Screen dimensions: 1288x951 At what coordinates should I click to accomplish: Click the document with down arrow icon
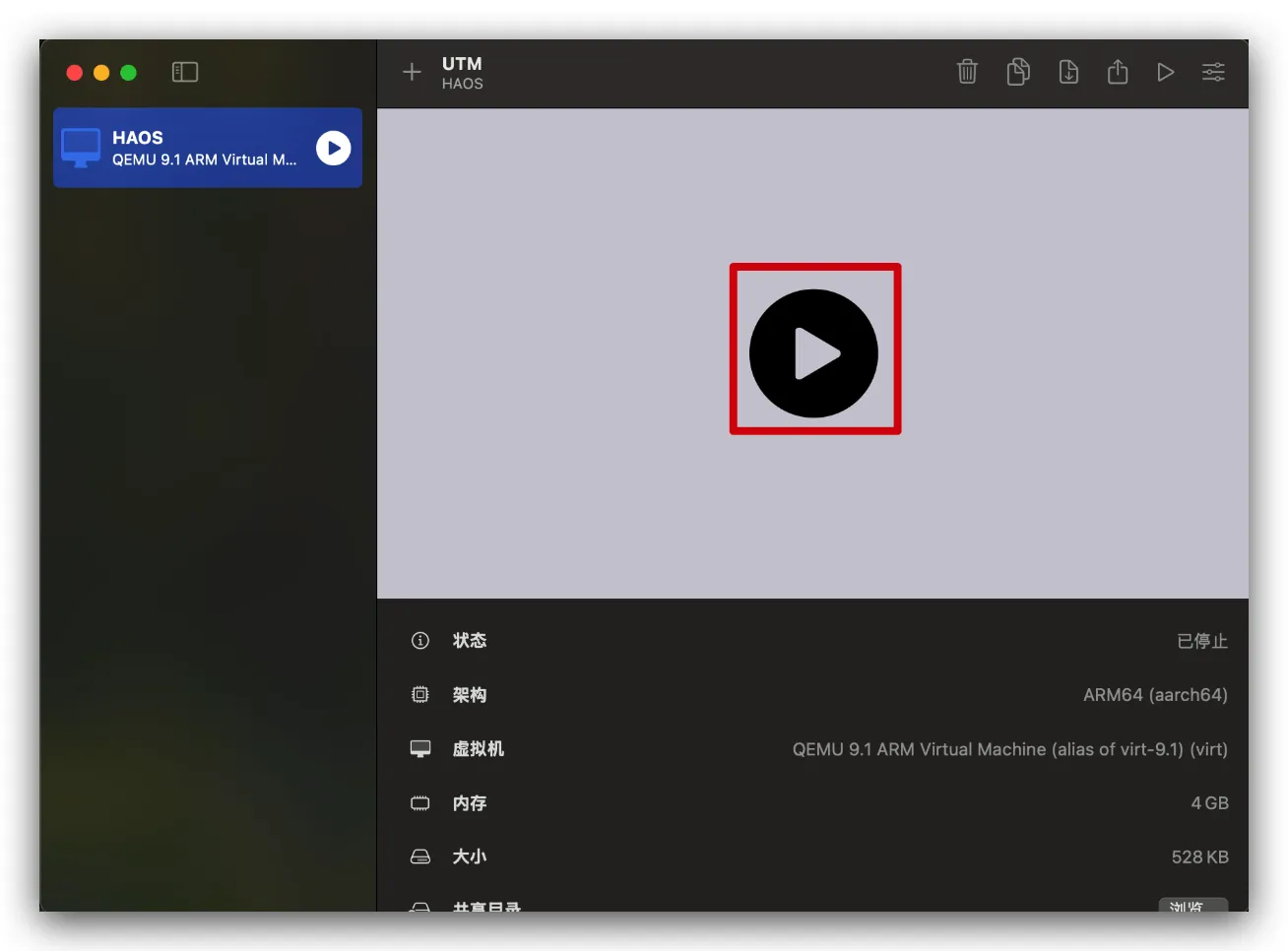pos(1068,72)
